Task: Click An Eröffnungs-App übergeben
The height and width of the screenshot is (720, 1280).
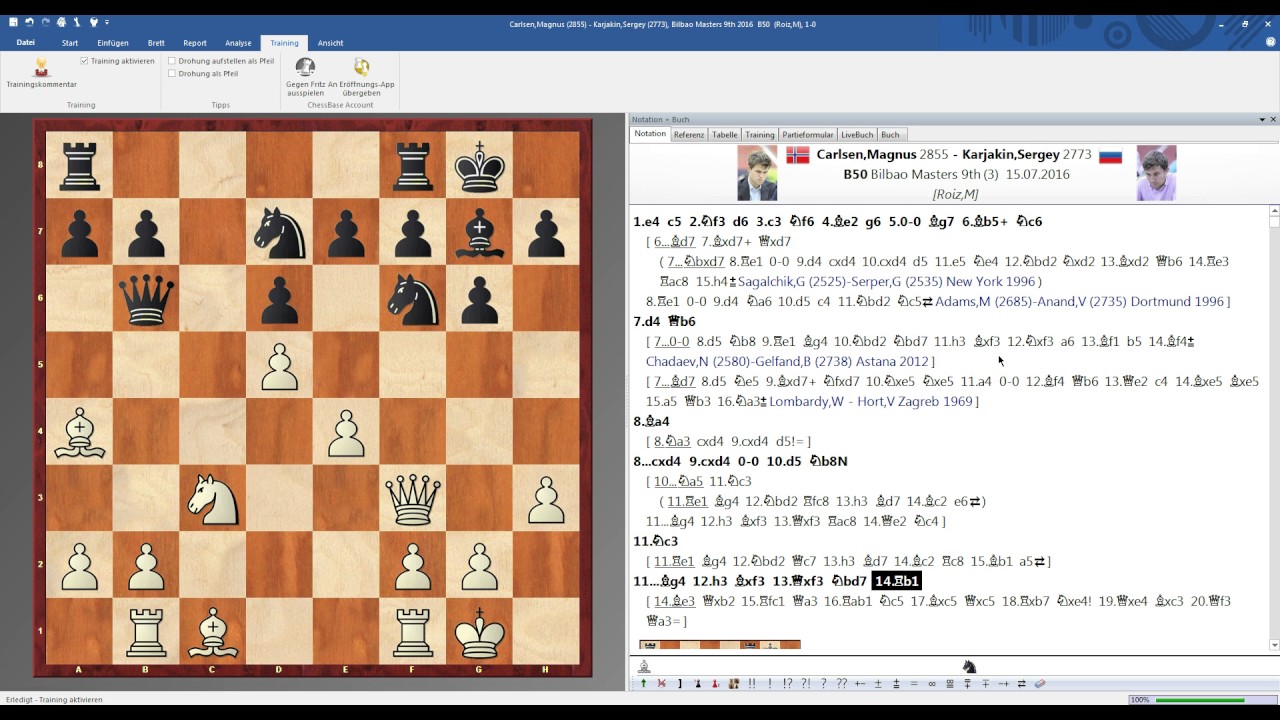Action: [x=361, y=77]
